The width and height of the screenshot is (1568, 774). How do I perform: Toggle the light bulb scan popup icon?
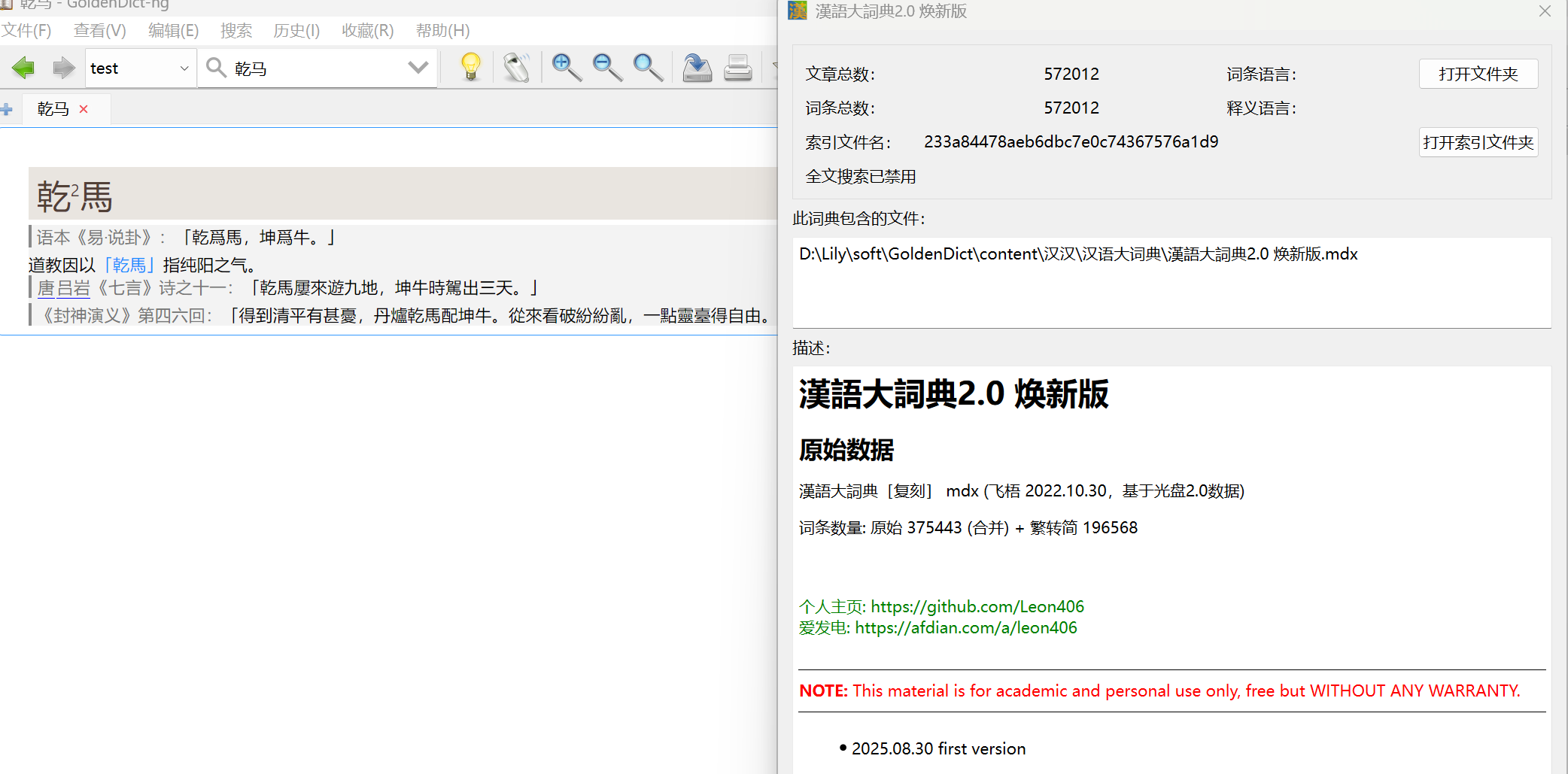[x=470, y=68]
